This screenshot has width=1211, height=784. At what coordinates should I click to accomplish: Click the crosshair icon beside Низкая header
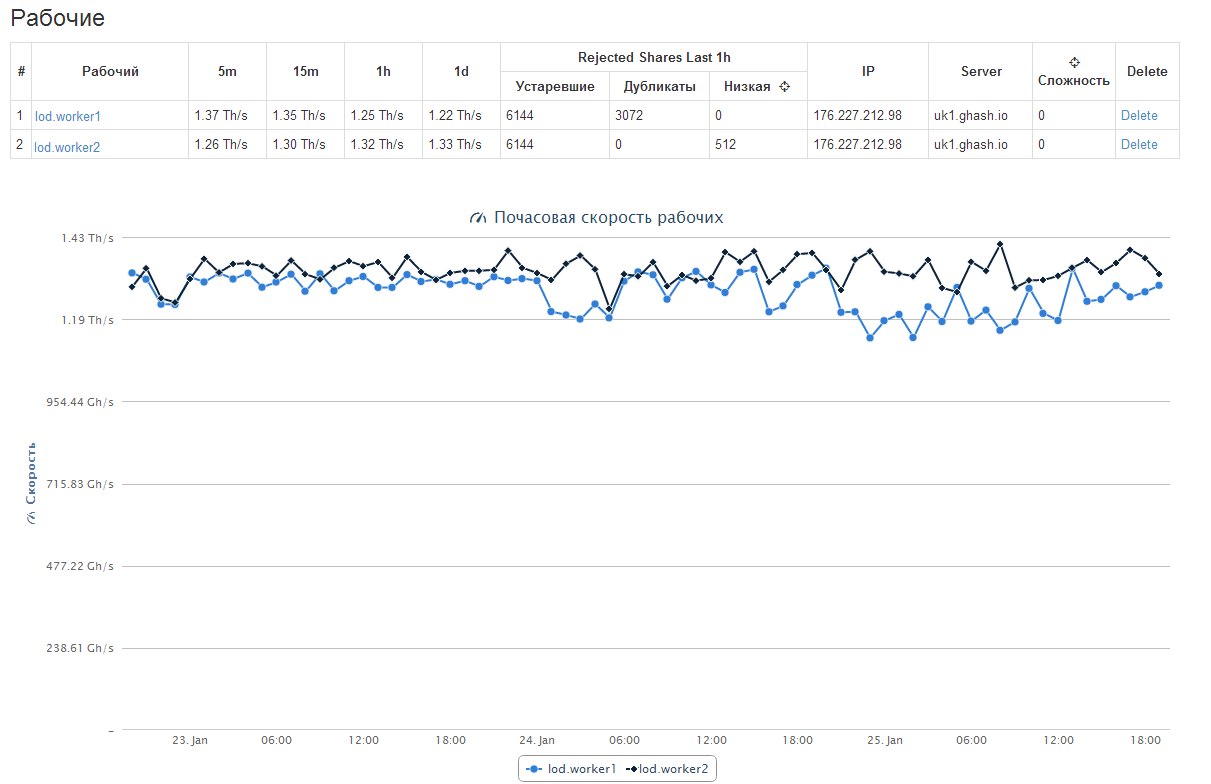tap(785, 86)
